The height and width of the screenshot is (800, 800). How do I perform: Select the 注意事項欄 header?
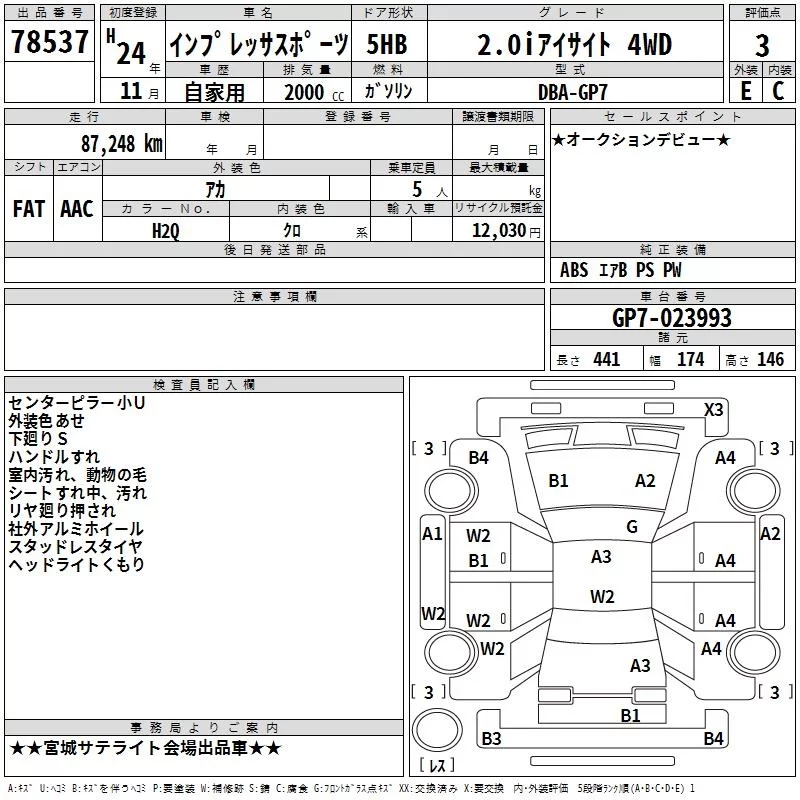coord(274,296)
